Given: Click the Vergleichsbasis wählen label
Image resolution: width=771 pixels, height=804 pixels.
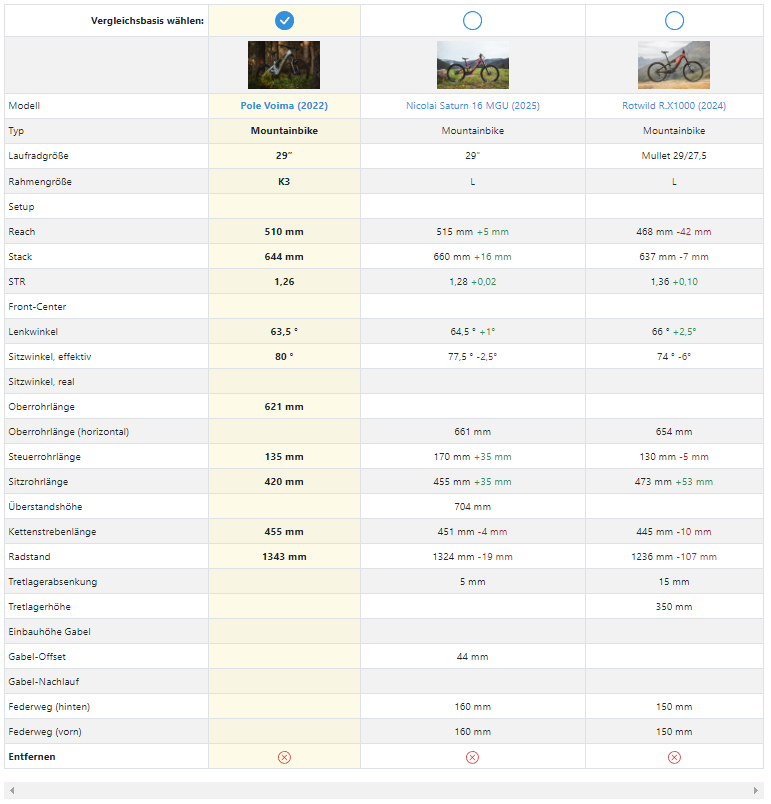Looking at the screenshot, I should [147, 21].
